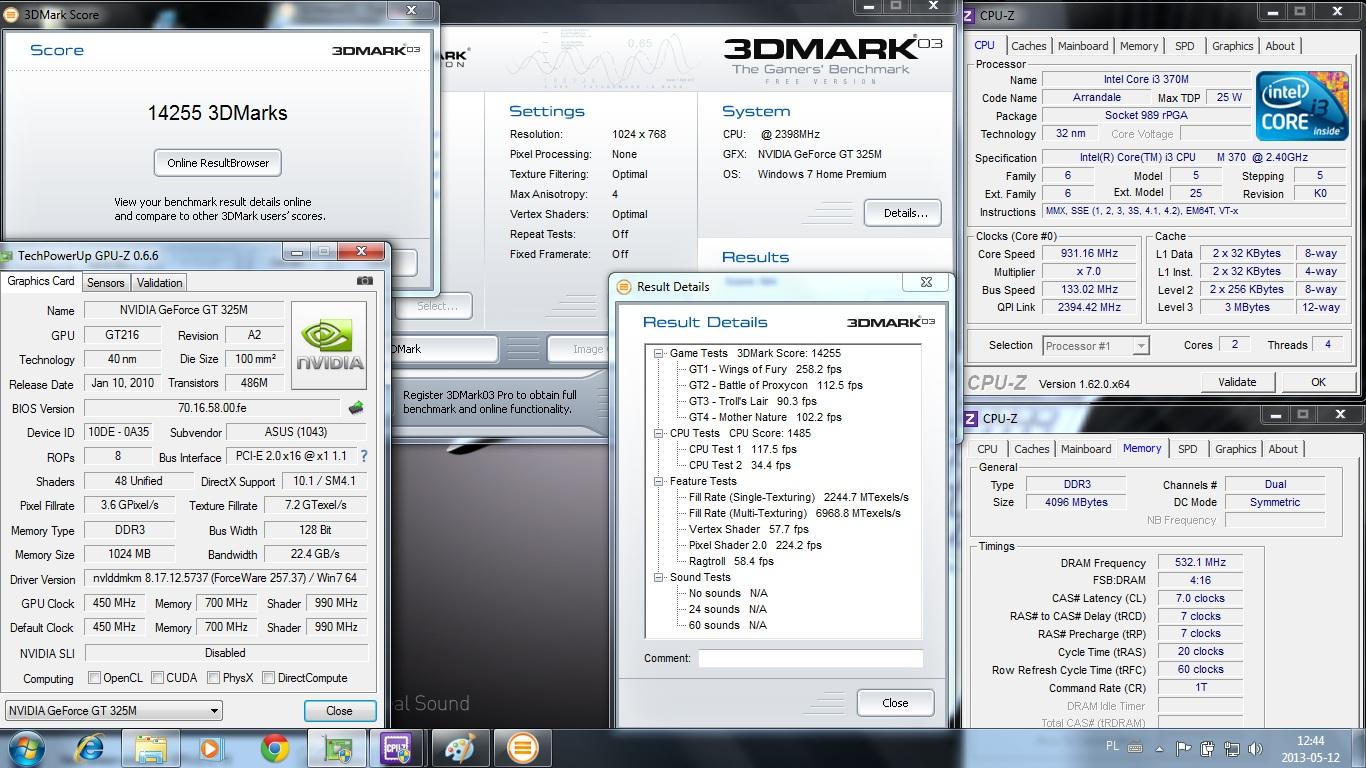The width and height of the screenshot is (1366, 768).
Task: Click the network icon in system tray
Action: coord(1232,748)
